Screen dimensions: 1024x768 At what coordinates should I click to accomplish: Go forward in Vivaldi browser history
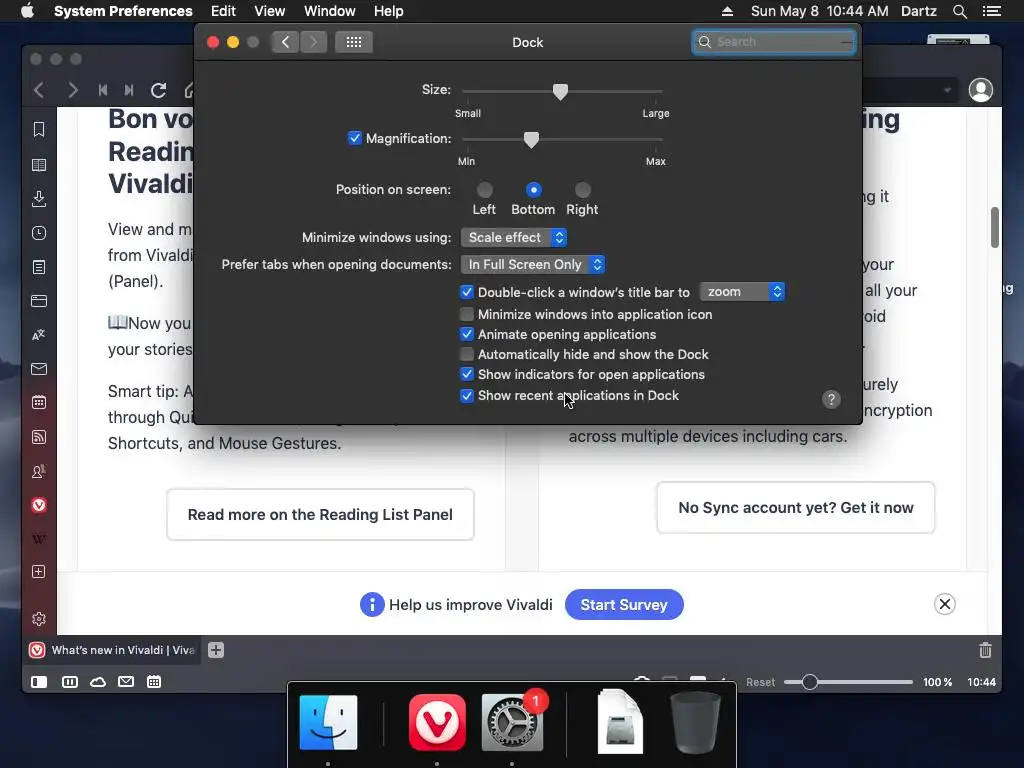72,90
